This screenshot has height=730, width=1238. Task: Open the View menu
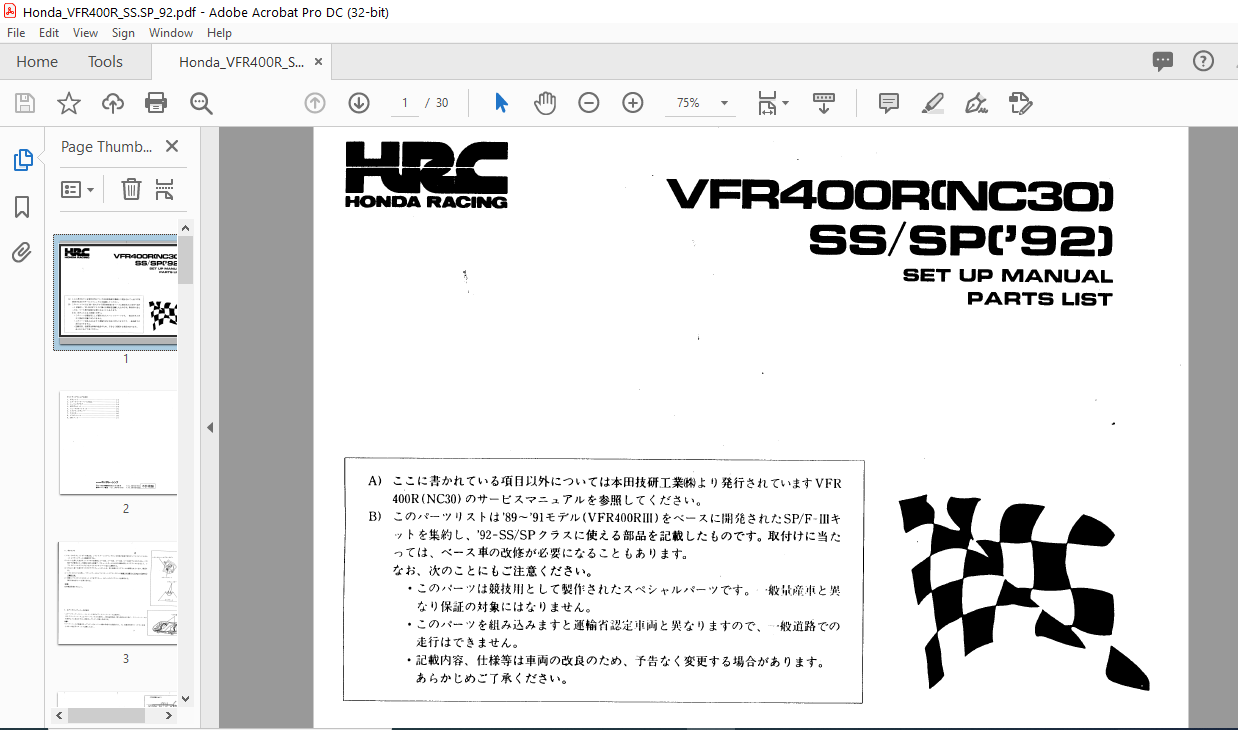pos(86,33)
